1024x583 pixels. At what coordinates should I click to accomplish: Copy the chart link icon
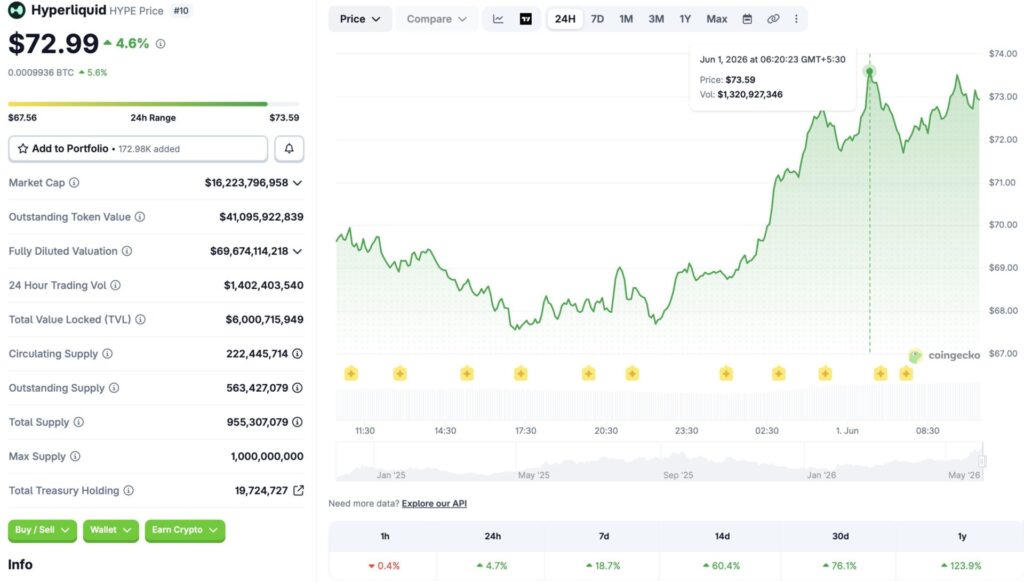[773, 19]
